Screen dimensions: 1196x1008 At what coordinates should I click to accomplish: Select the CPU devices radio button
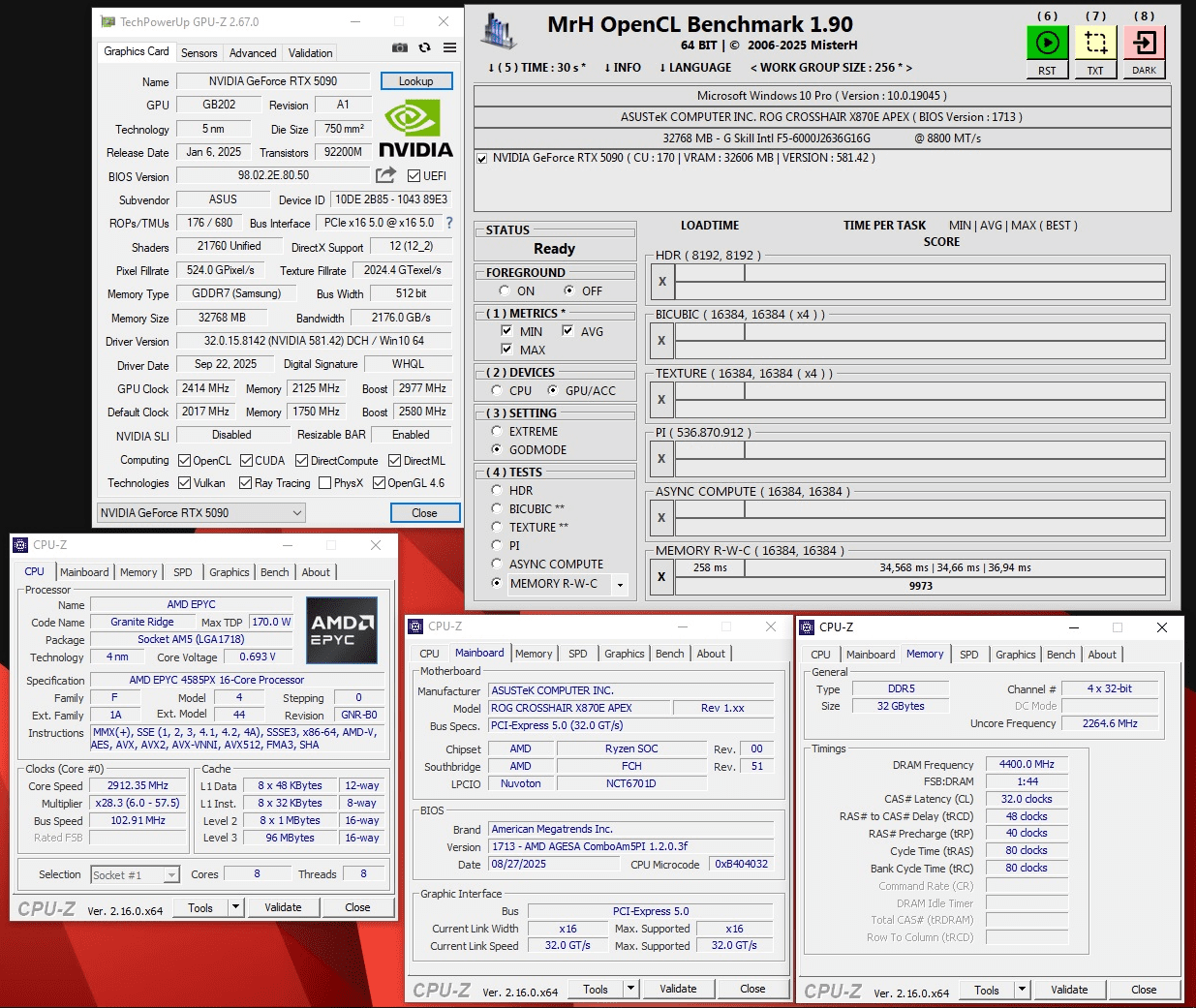[x=497, y=390]
